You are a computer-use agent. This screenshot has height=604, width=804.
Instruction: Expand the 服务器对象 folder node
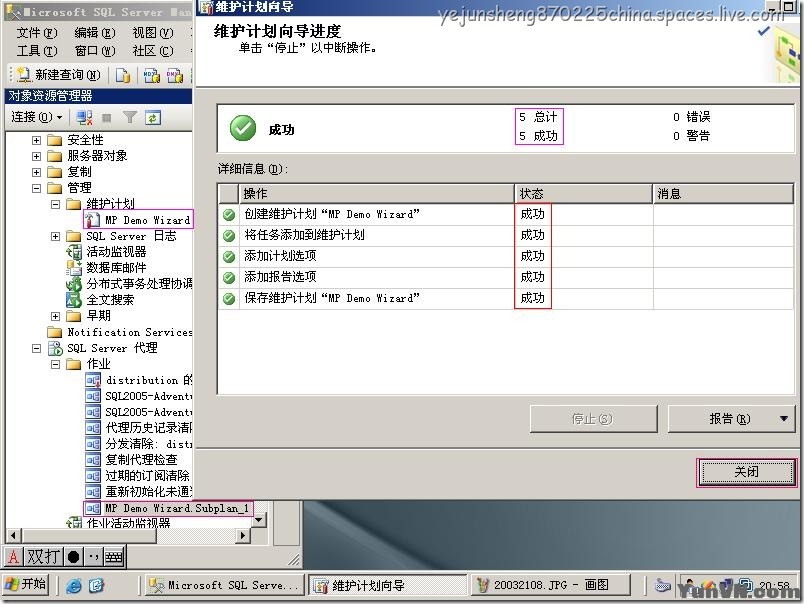pyautogui.click(x=36, y=156)
